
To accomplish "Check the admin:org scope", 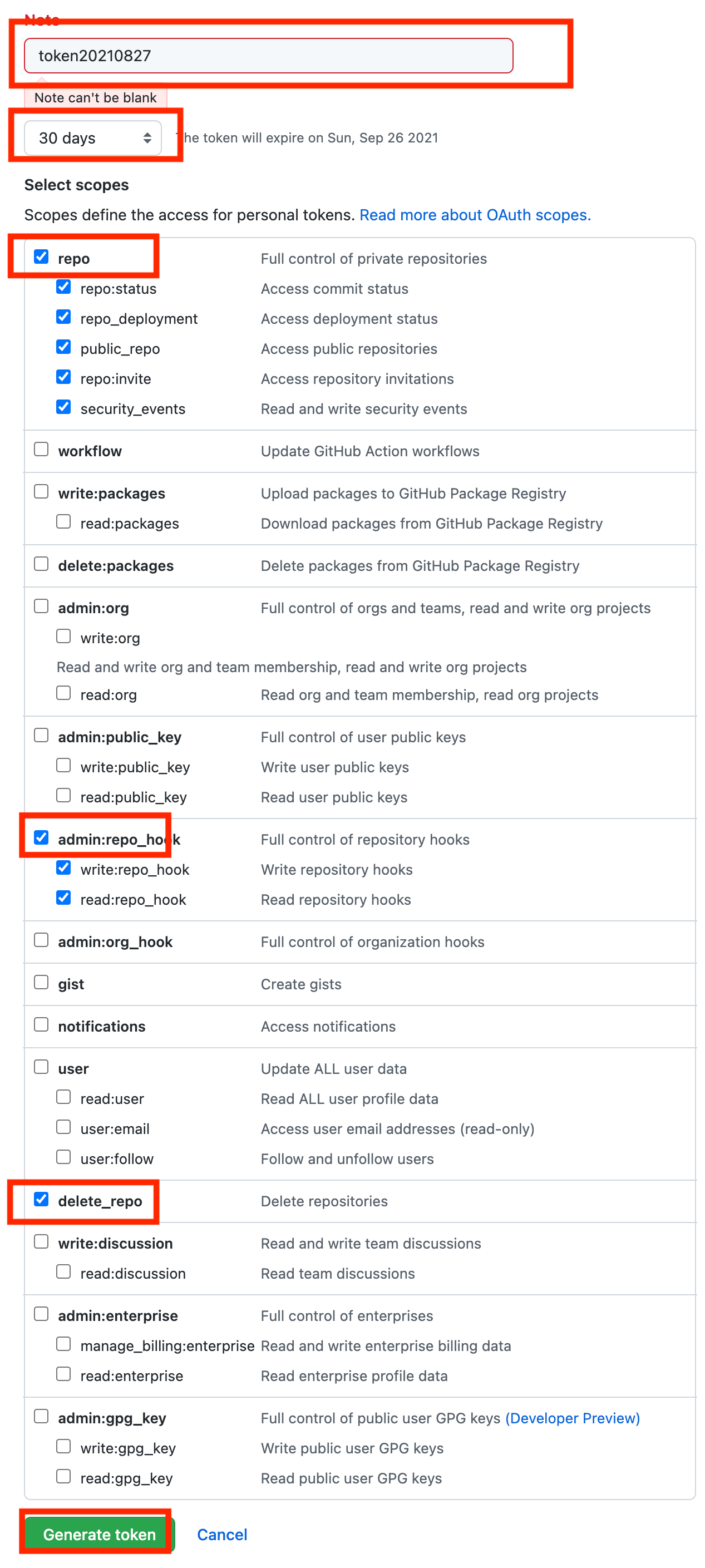I will (x=41, y=605).
